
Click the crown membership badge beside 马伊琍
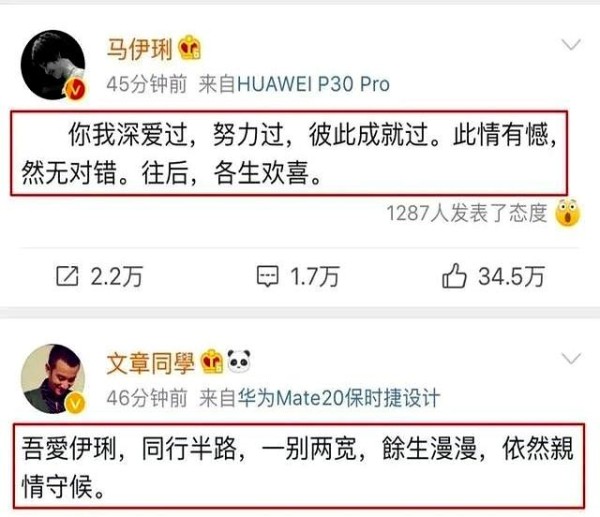click(x=191, y=47)
